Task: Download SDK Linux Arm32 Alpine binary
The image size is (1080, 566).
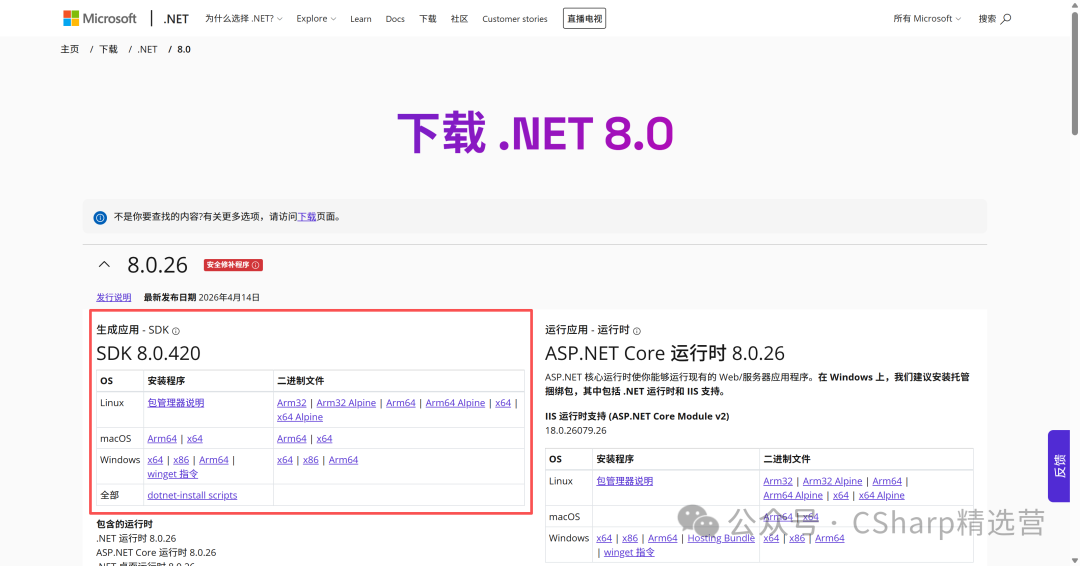Action: point(346,403)
